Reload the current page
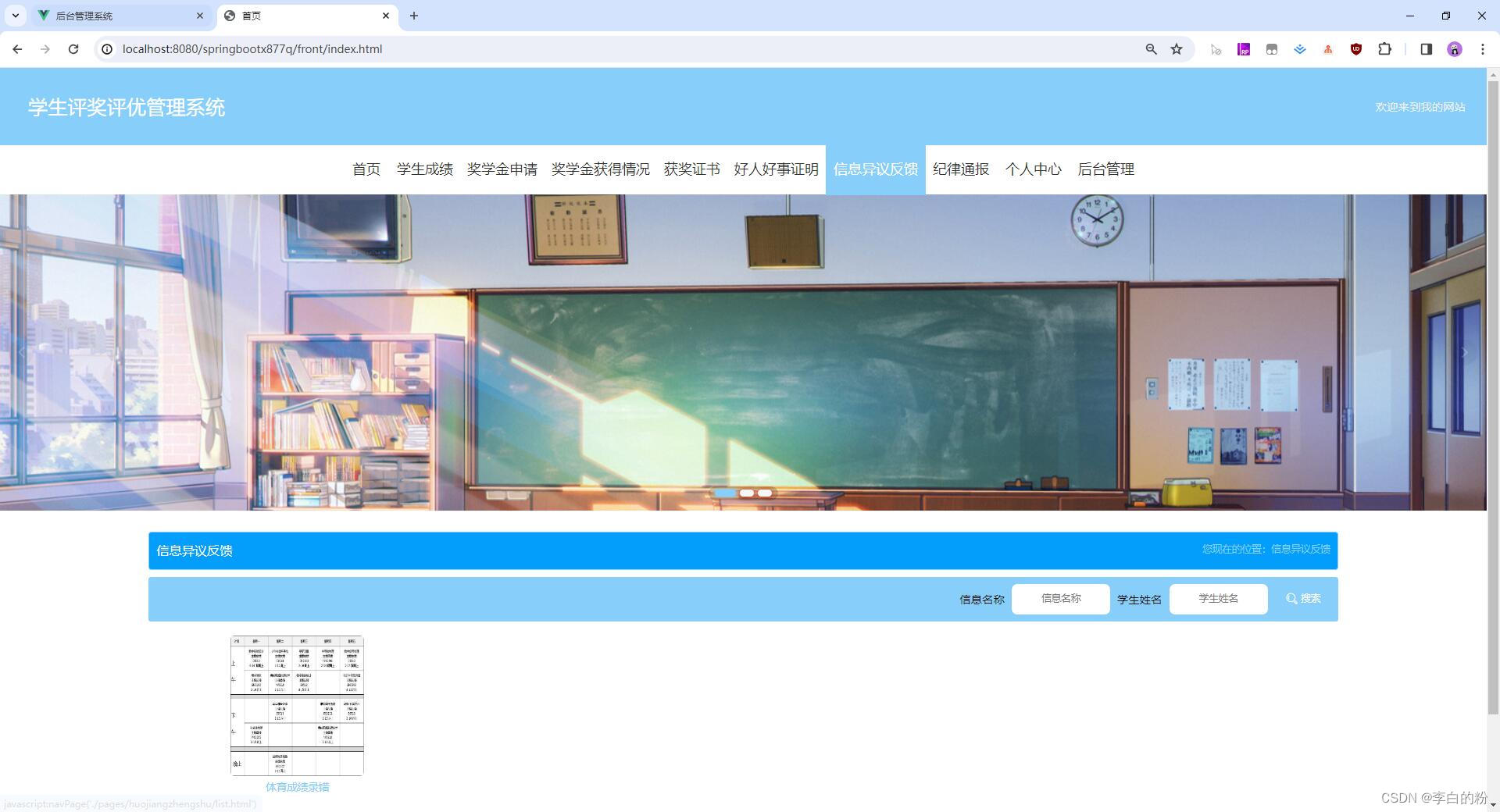This screenshot has width=1500, height=812. pyautogui.click(x=73, y=49)
